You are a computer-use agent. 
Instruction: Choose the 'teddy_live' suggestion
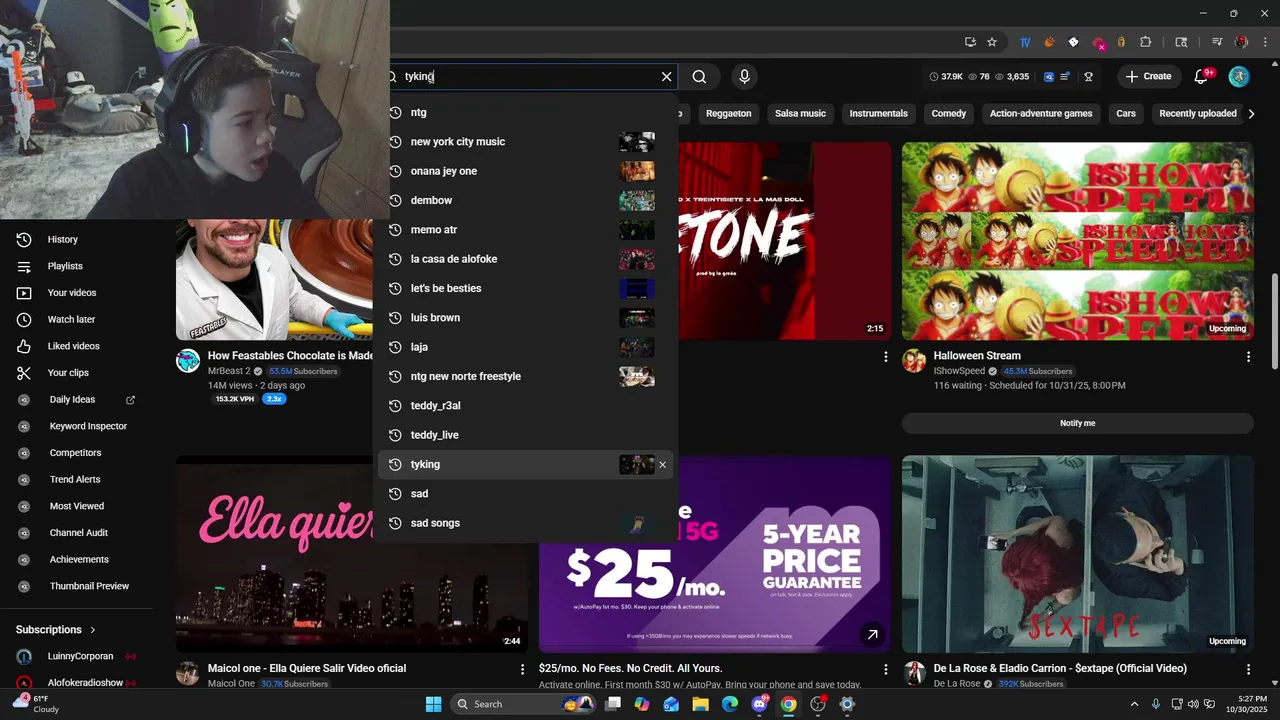click(x=528, y=435)
